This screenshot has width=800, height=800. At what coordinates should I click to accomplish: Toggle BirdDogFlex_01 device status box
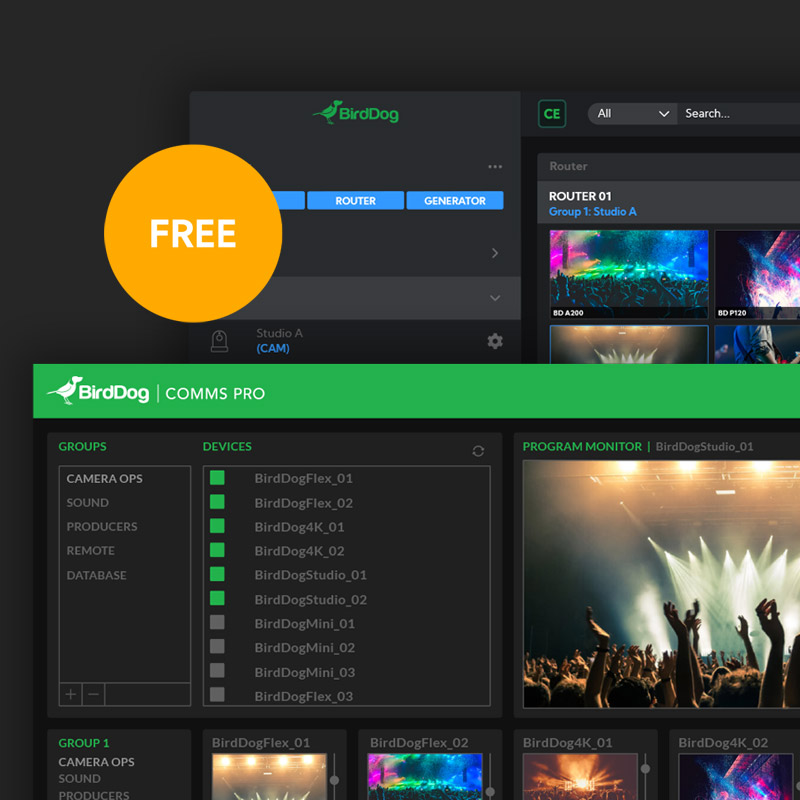coord(217,478)
